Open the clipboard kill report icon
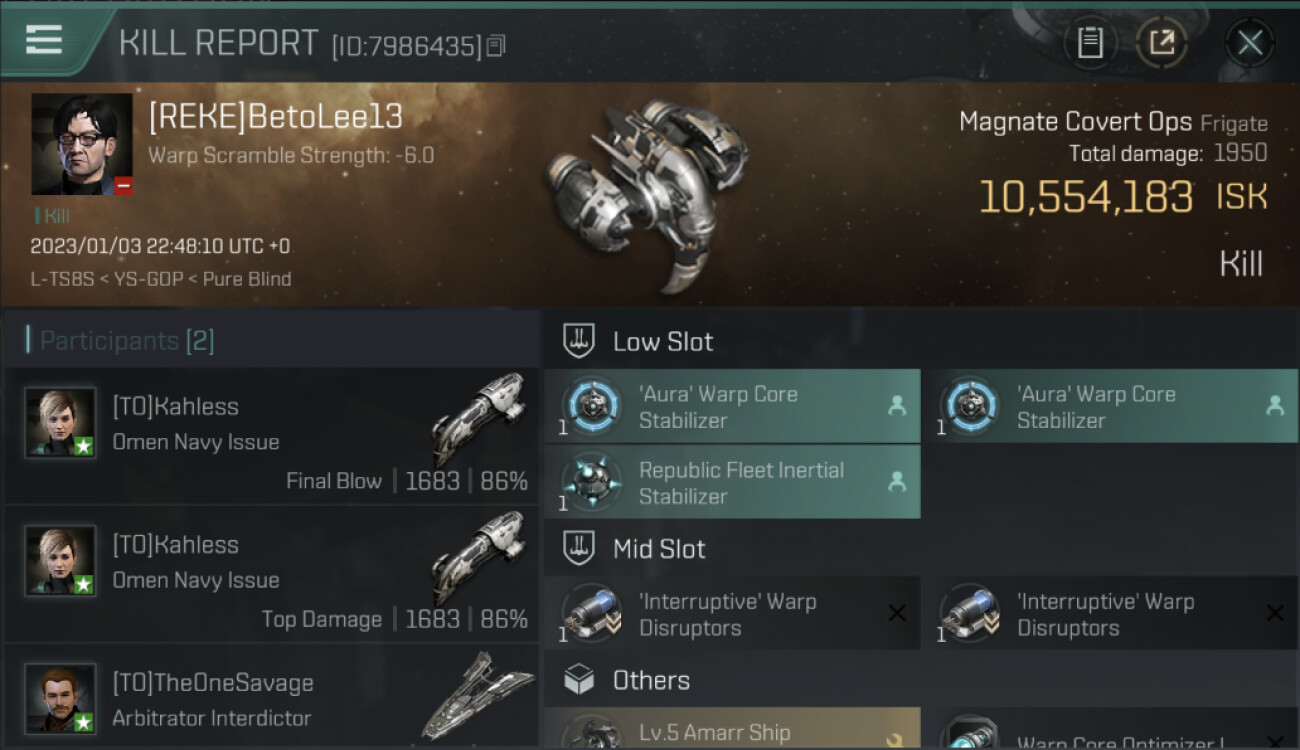1300x750 pixels. pos(1090,42)
